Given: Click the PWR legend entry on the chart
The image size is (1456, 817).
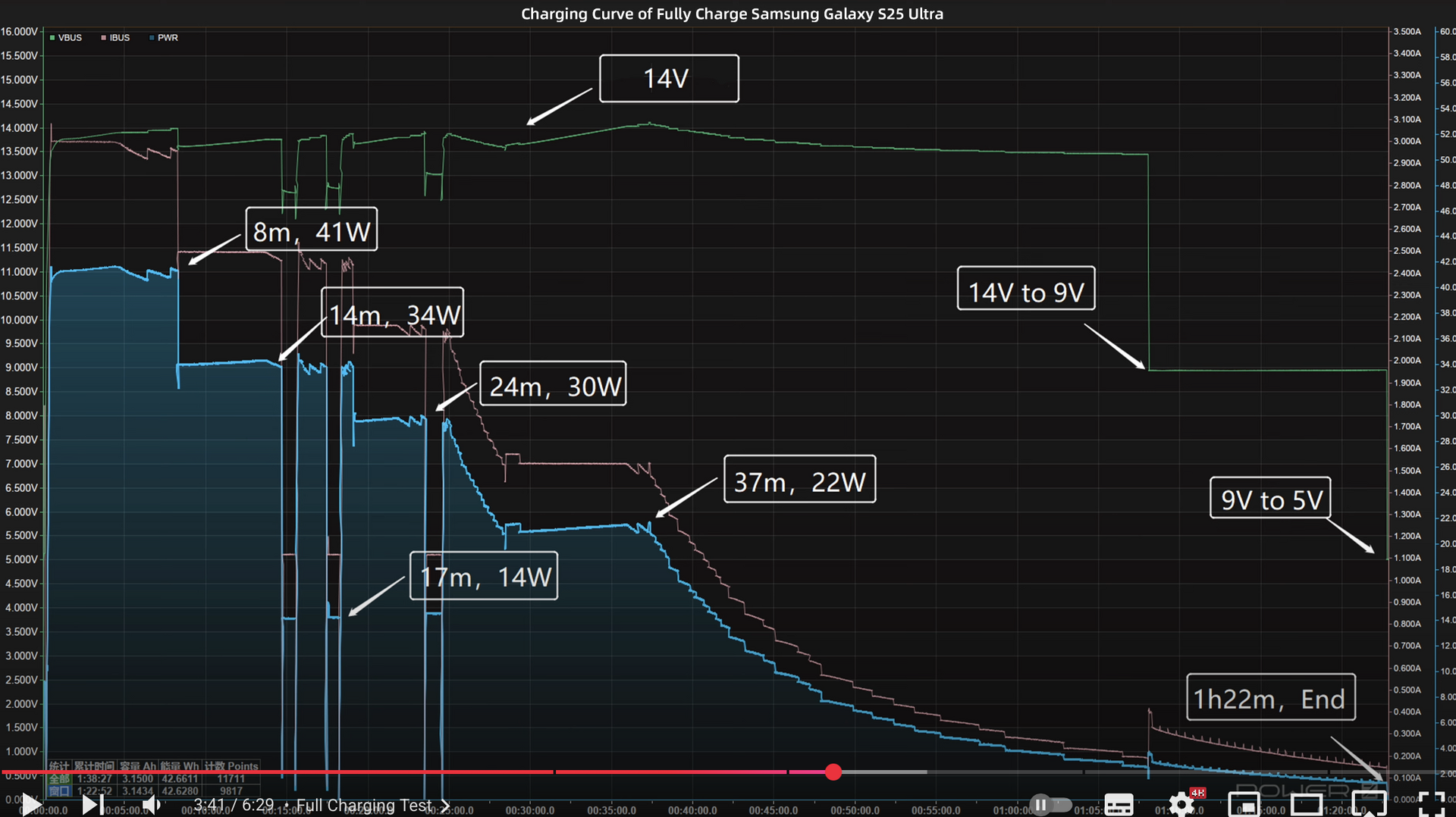Looking at the screenshot, I should click(165, 38).
